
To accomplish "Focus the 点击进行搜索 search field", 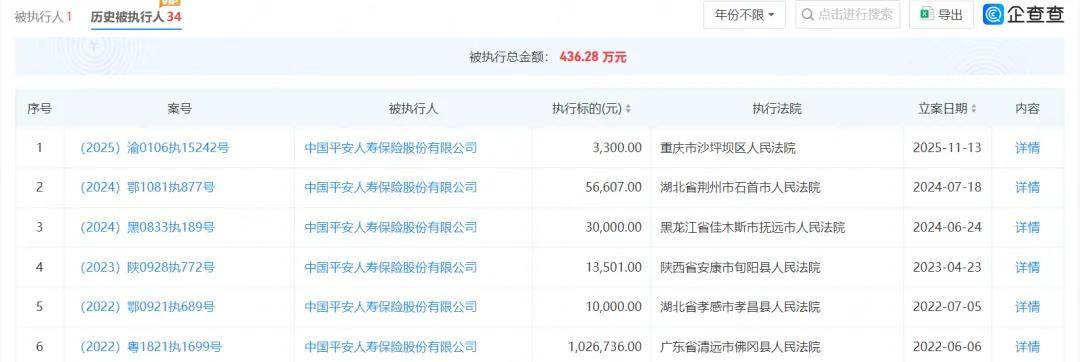I will coord(847,14).
